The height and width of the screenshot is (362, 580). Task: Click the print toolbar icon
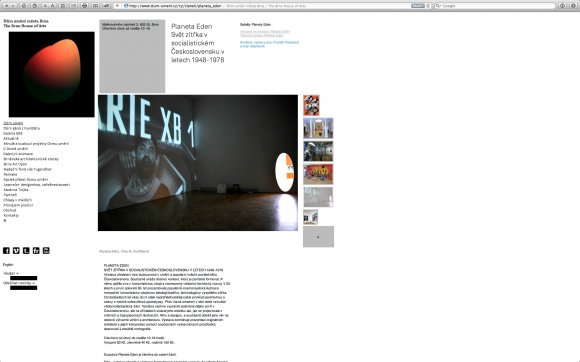[x=84, y=6]
